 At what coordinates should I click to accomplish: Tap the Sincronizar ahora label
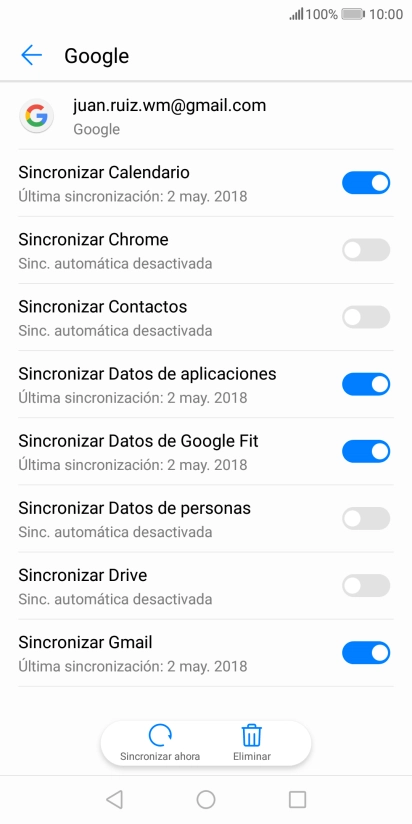[x=160, y=757]
